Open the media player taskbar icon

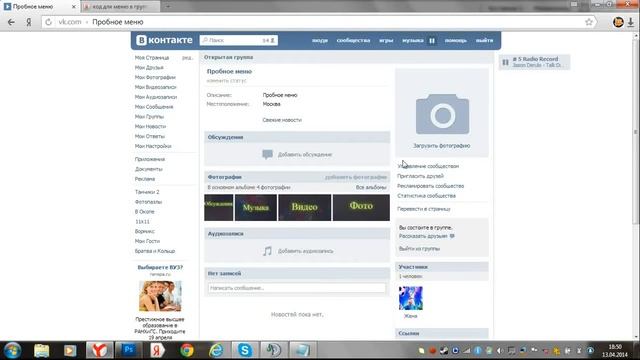70,350
